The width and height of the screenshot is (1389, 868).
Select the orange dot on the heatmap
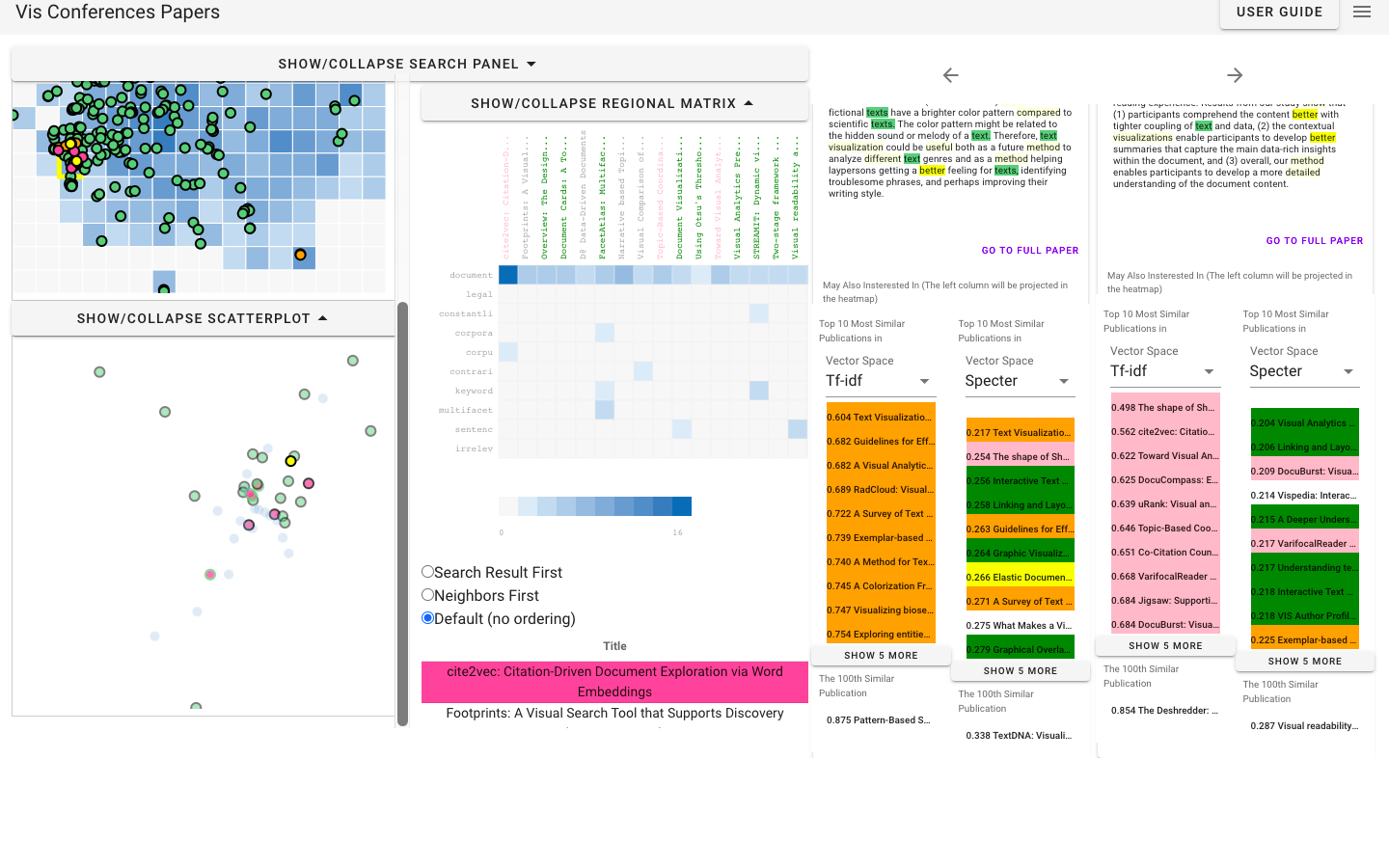(x=301, y=255)
